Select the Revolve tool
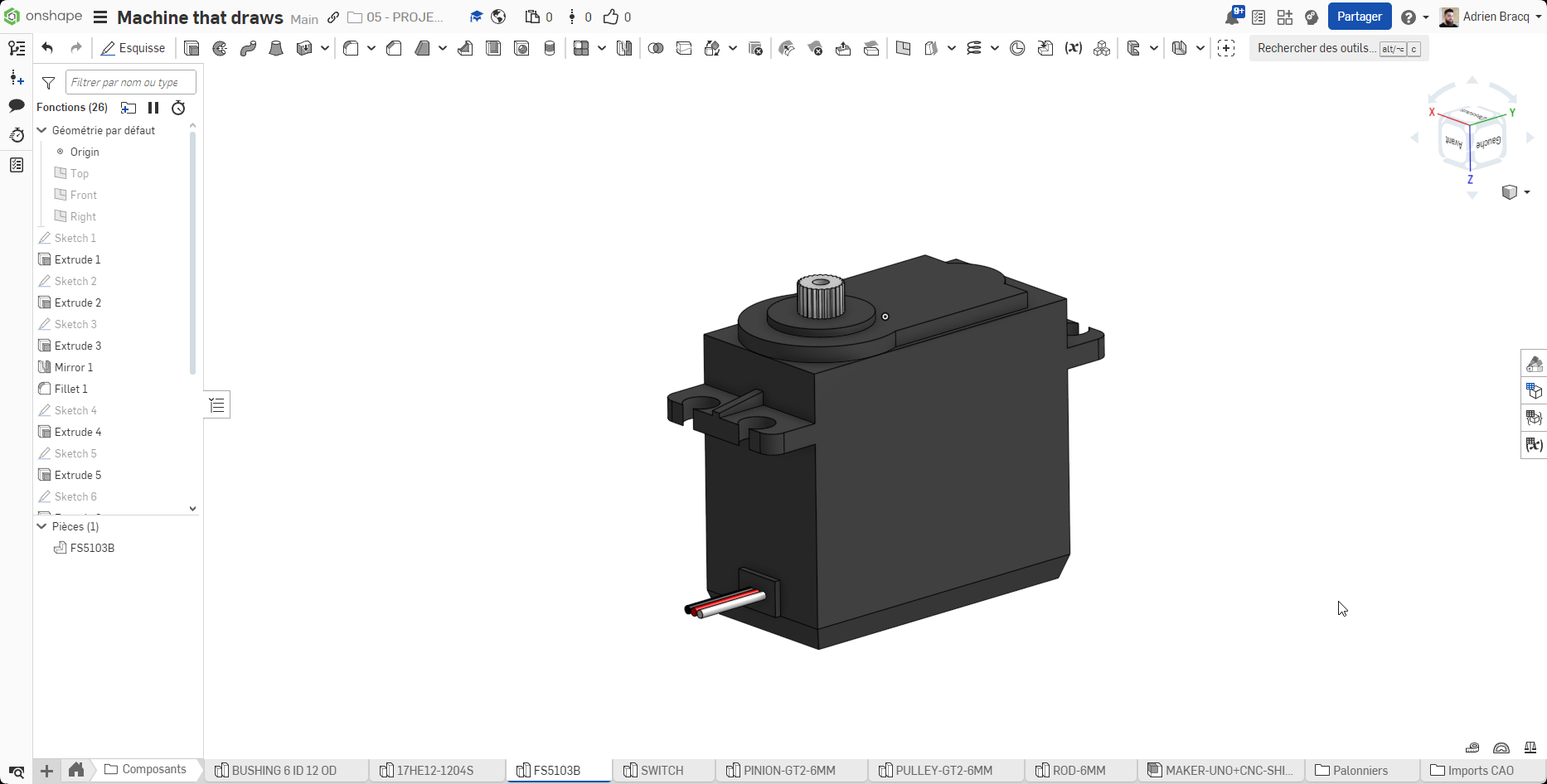This screenshot has height=784, width=1547. [220, 48]
